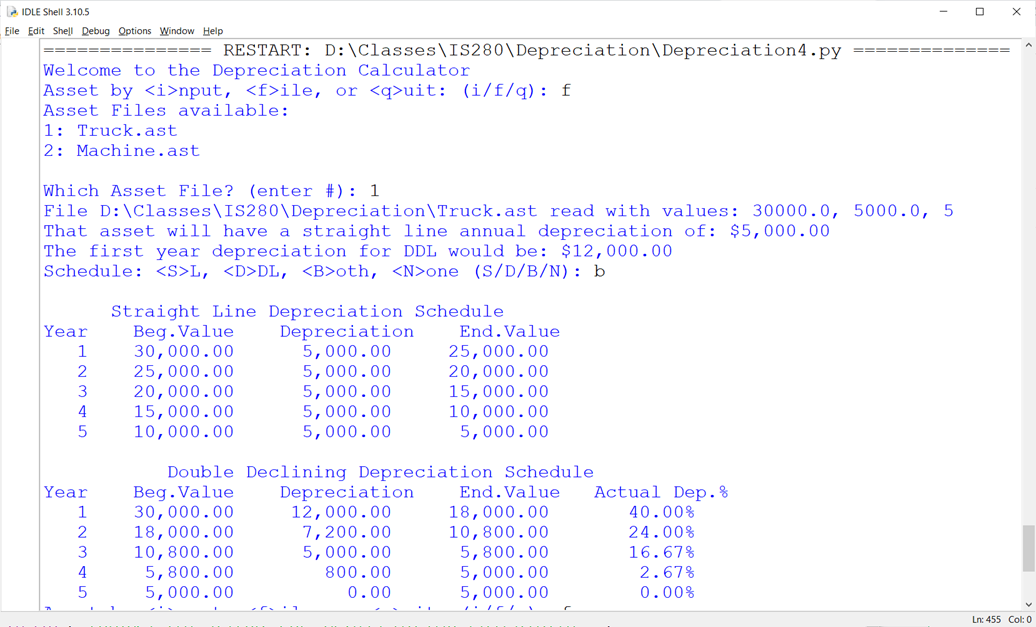Image resolution: width=1036 pixels, height=627 pixels.
Task: Click the 'Actual Dep.%' column header
Action: point(661,493)
